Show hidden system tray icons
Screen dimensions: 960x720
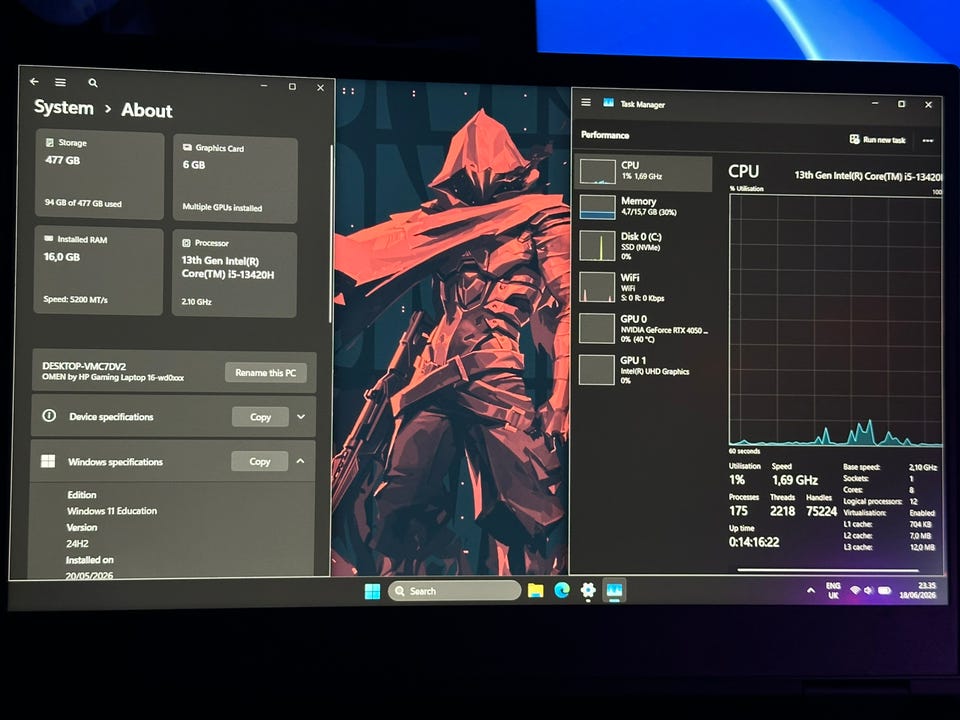(x=811, y=591)
